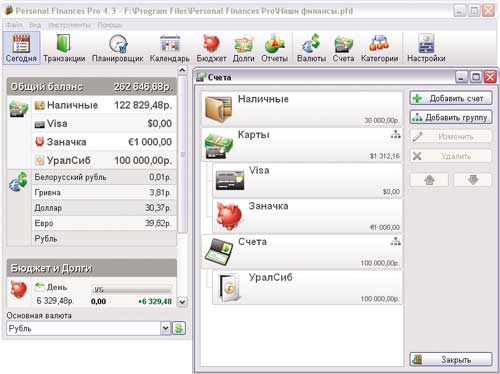500x374 pixels.
Task: Open the Категории categories icon
Action: 379,48
